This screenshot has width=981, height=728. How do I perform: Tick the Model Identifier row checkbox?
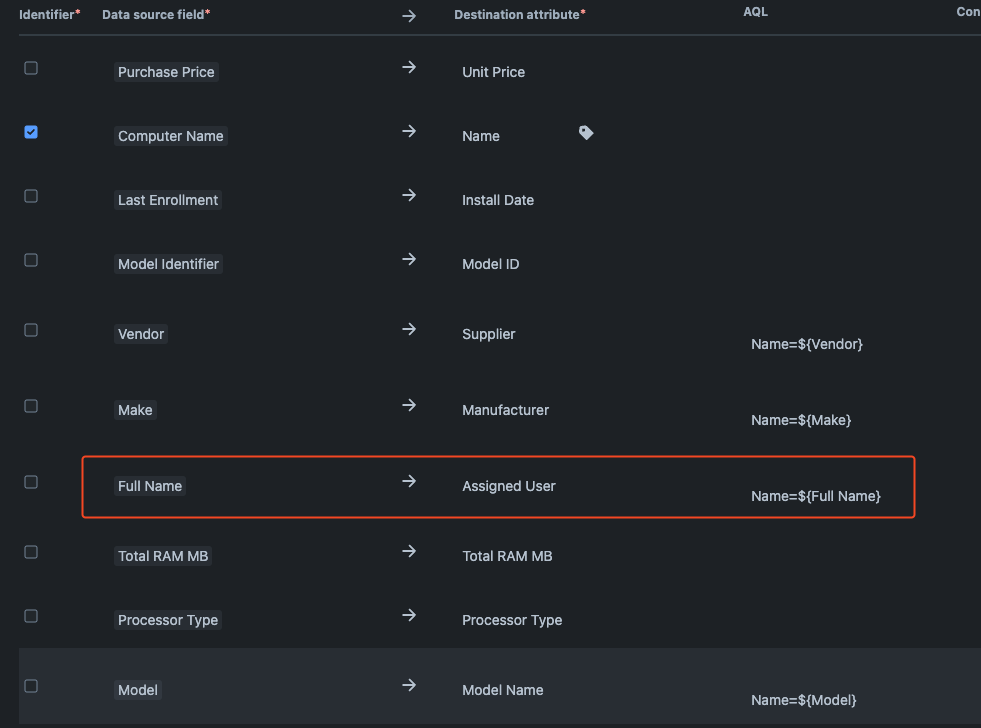tap(31, 260)
